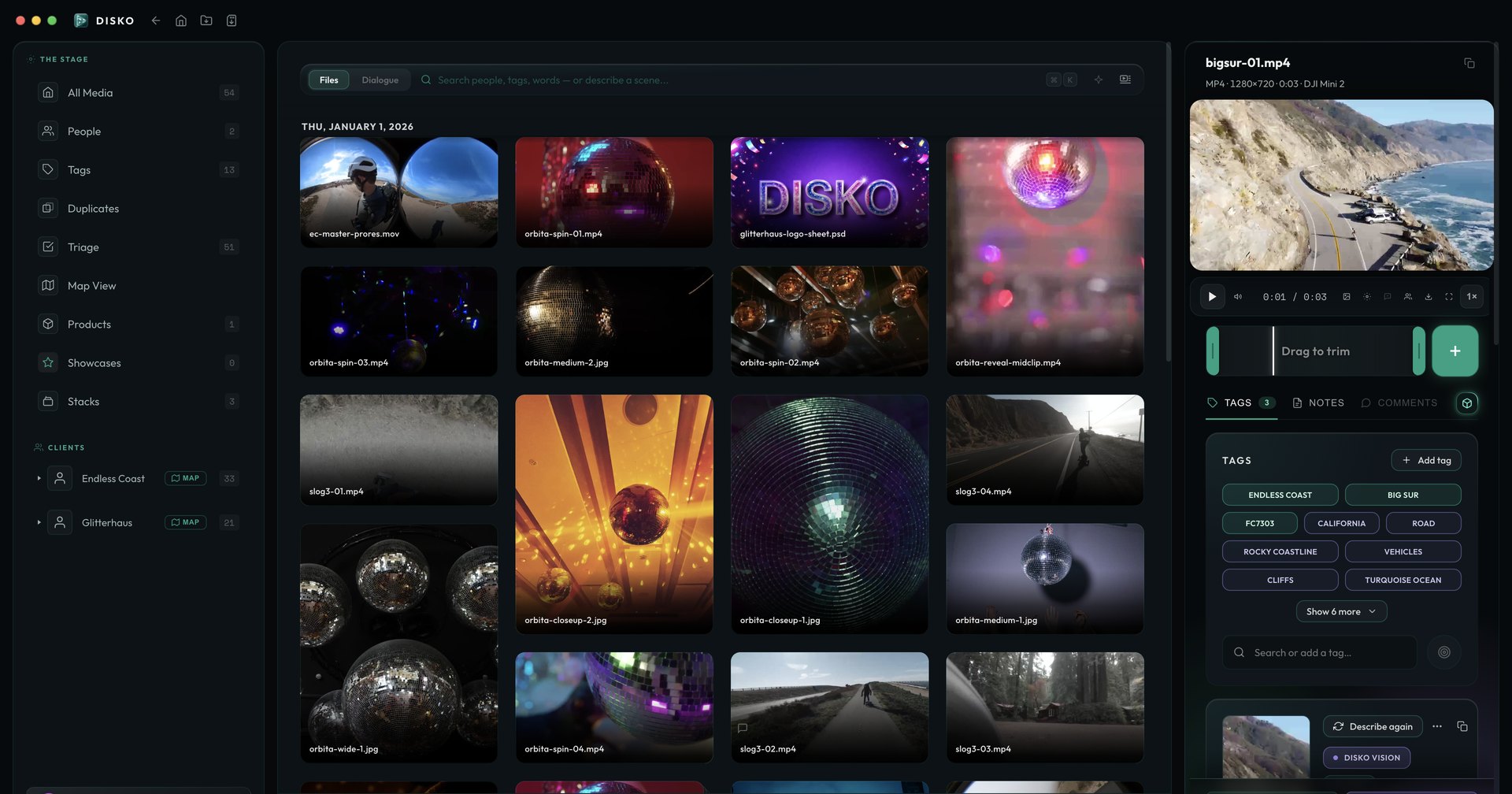Screen dimensions: 1512x794
Task: Open the home icon in the top bar
Action: [x=181, y=20]
